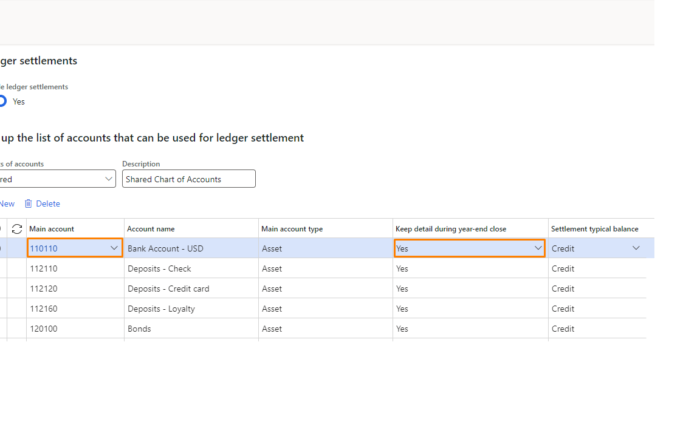This screenshot has width=700, height=441.
Task: Expand the Keep detail Yes dropdown
Action: point(538,248)
